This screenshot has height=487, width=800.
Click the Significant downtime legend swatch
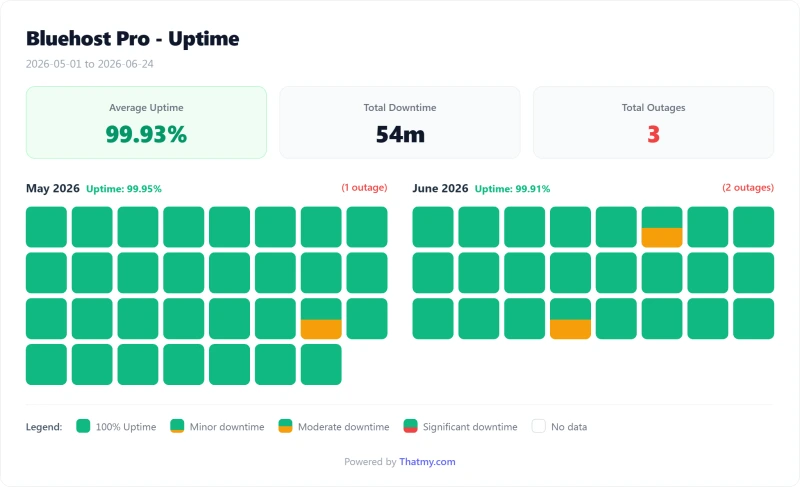(x=410, y=426)
